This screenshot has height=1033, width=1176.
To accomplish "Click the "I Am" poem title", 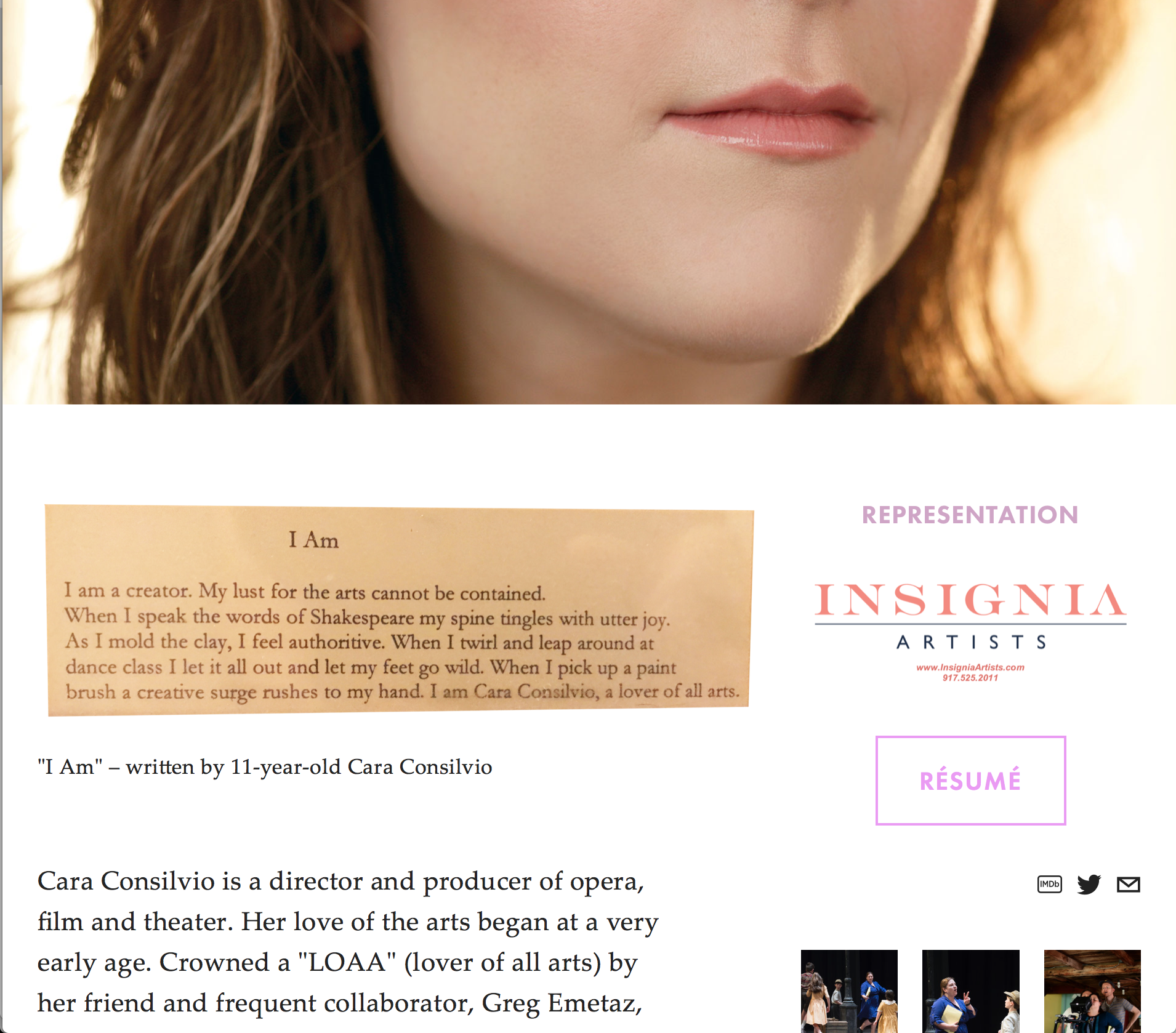I will click(x=313, y=540).
